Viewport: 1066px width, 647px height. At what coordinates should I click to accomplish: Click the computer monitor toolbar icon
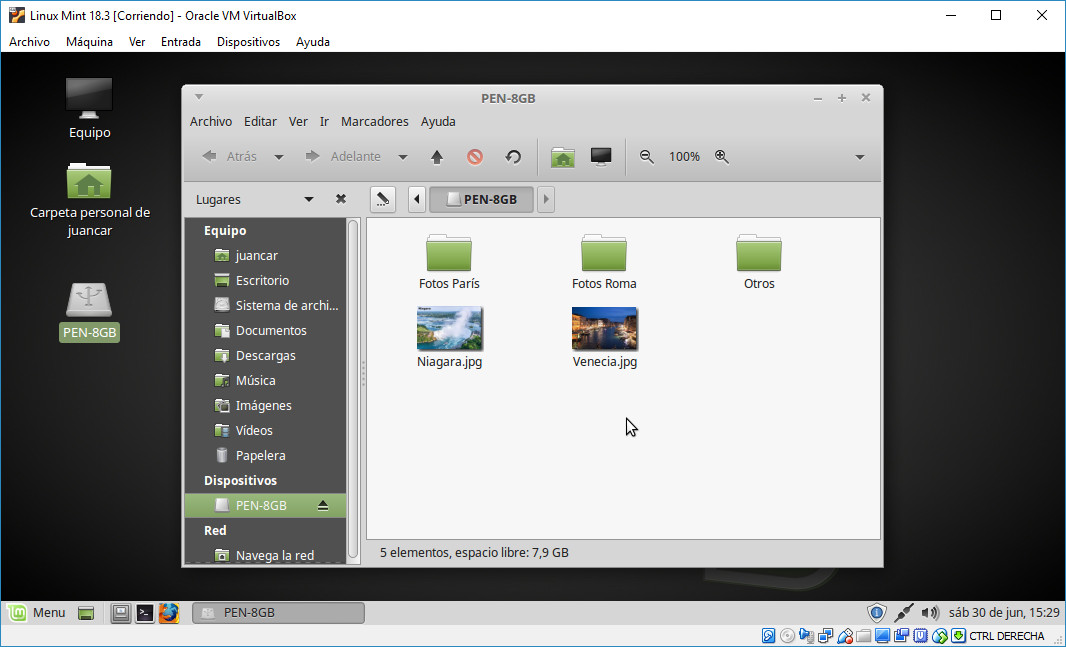(x=601, y=157)
